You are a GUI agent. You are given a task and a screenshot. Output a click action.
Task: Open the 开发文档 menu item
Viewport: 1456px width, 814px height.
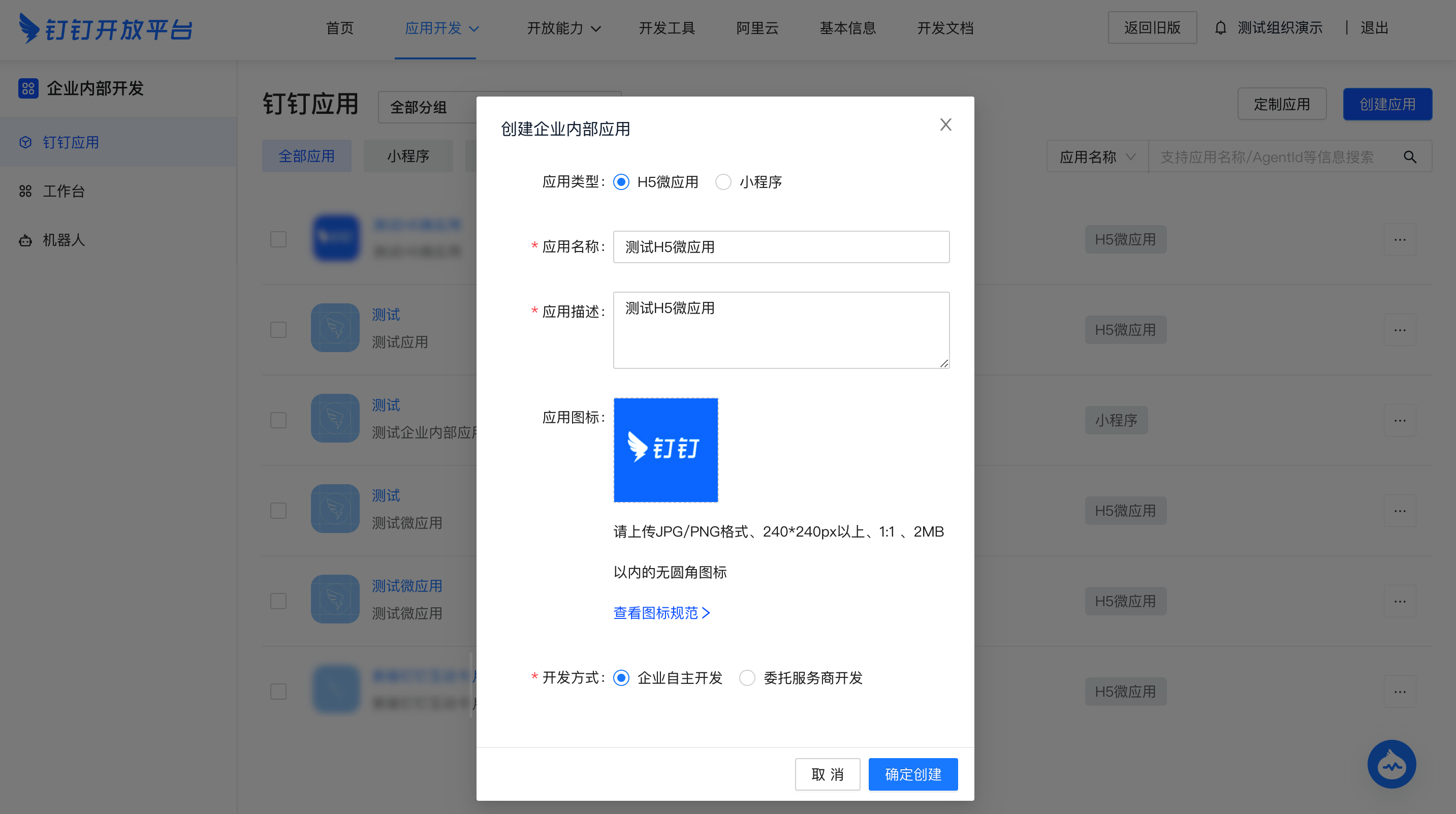pyautogui.click(x=945, y=28)
